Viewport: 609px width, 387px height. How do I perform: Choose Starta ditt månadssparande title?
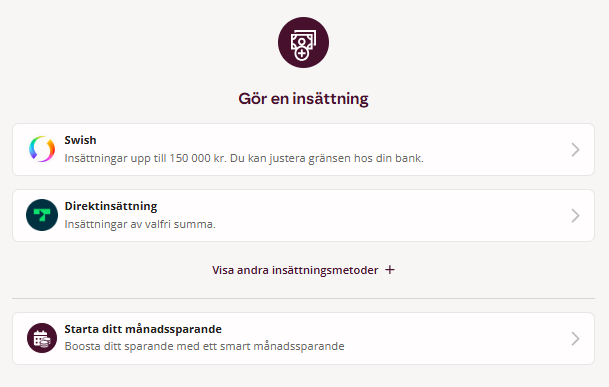coord(143,329)
